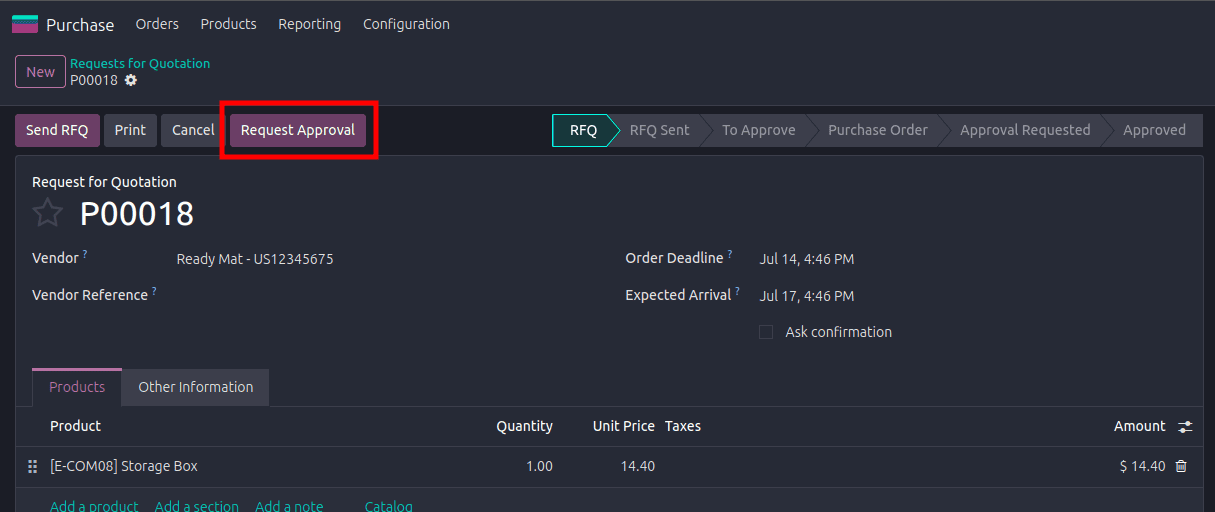Delete the Storage Box line via trash icon
Image resolution: width=1215 pixels, height=512 pixels.
click(x=1181, y=466)
